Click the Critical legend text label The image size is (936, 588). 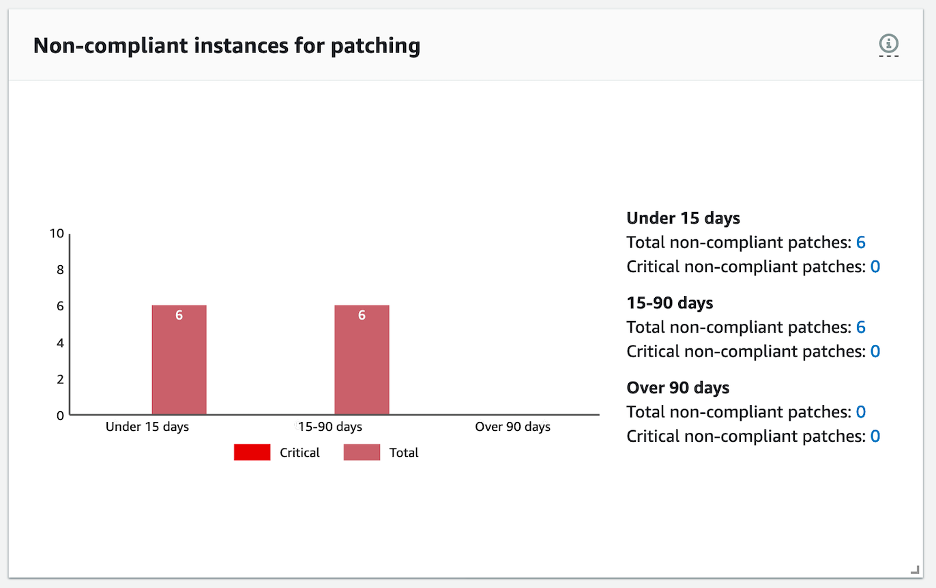point(300,452)
